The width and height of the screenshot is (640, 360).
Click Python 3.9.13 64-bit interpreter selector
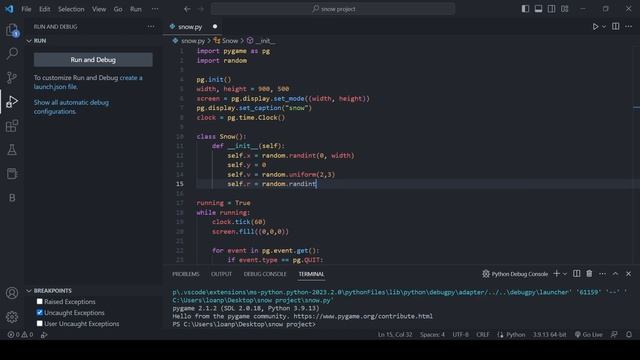549,335
